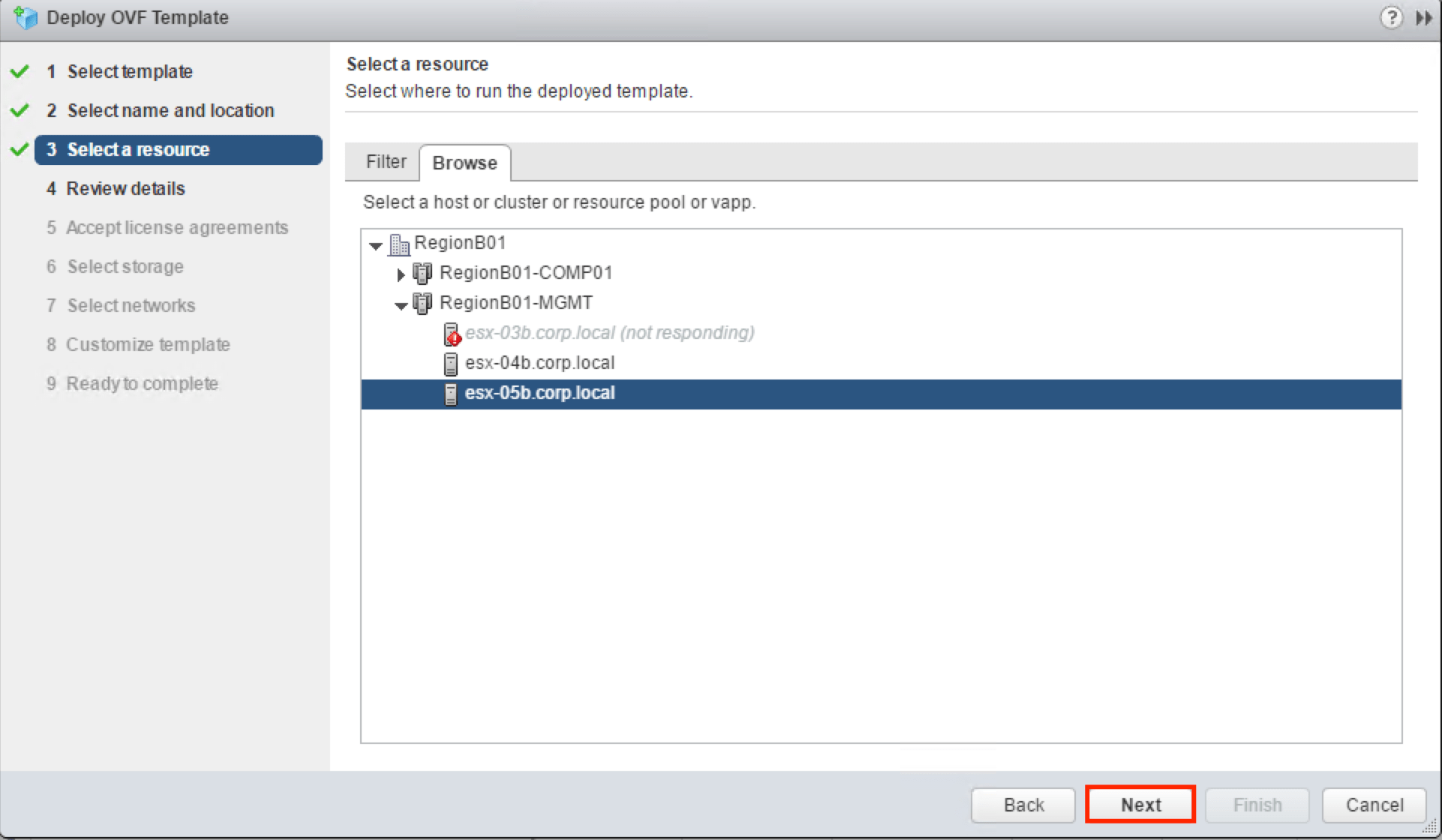The image size is (1442, 840).
Task: Click the esx-04b.corp.local host icon
Action: coord(450,364)
